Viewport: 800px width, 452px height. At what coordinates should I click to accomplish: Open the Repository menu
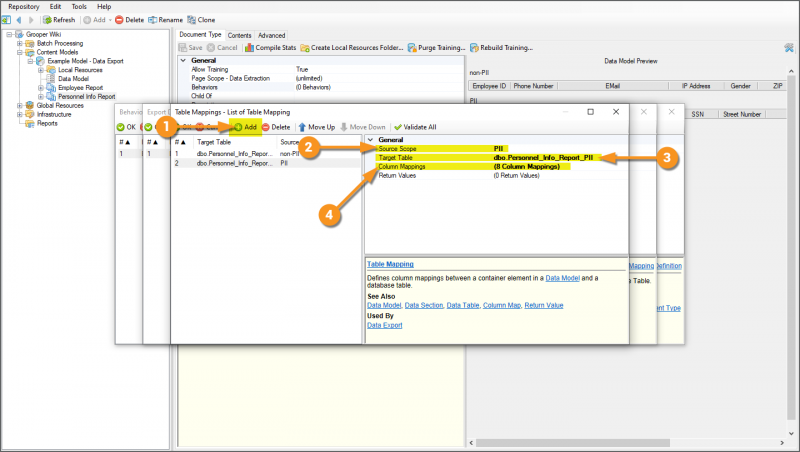[x=23, y=7]
